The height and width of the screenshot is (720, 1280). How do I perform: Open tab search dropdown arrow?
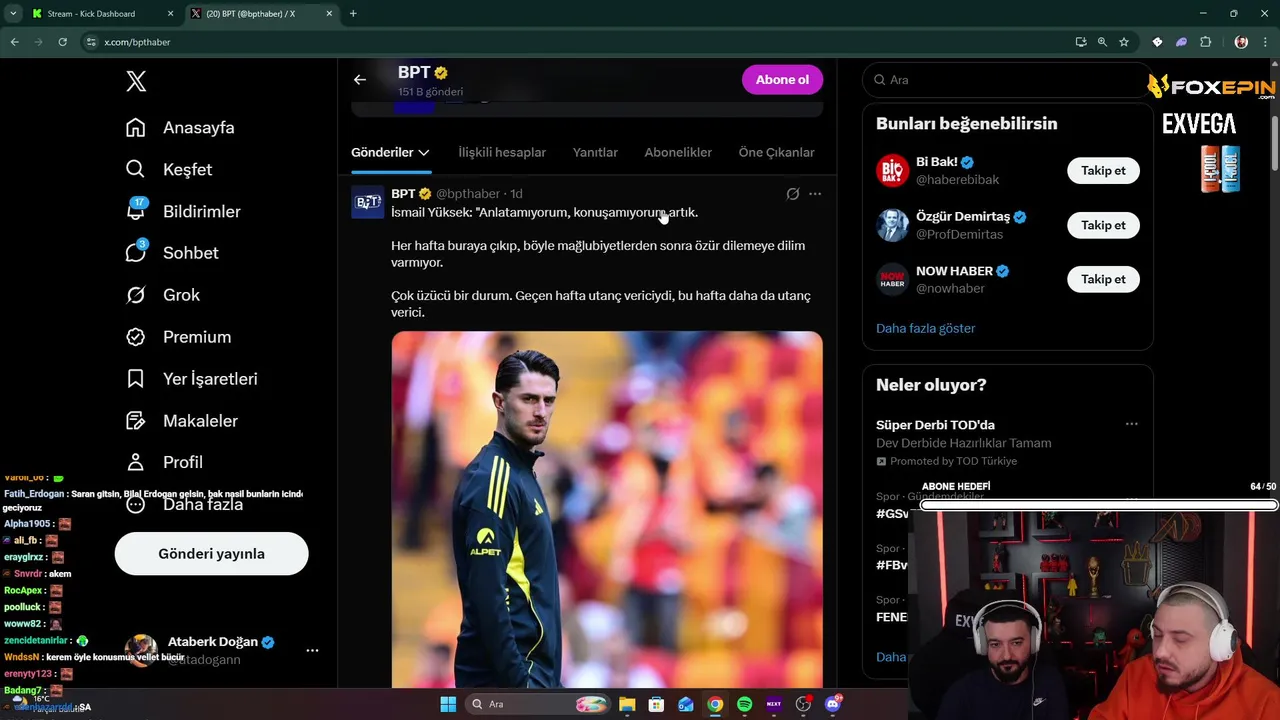13,14
